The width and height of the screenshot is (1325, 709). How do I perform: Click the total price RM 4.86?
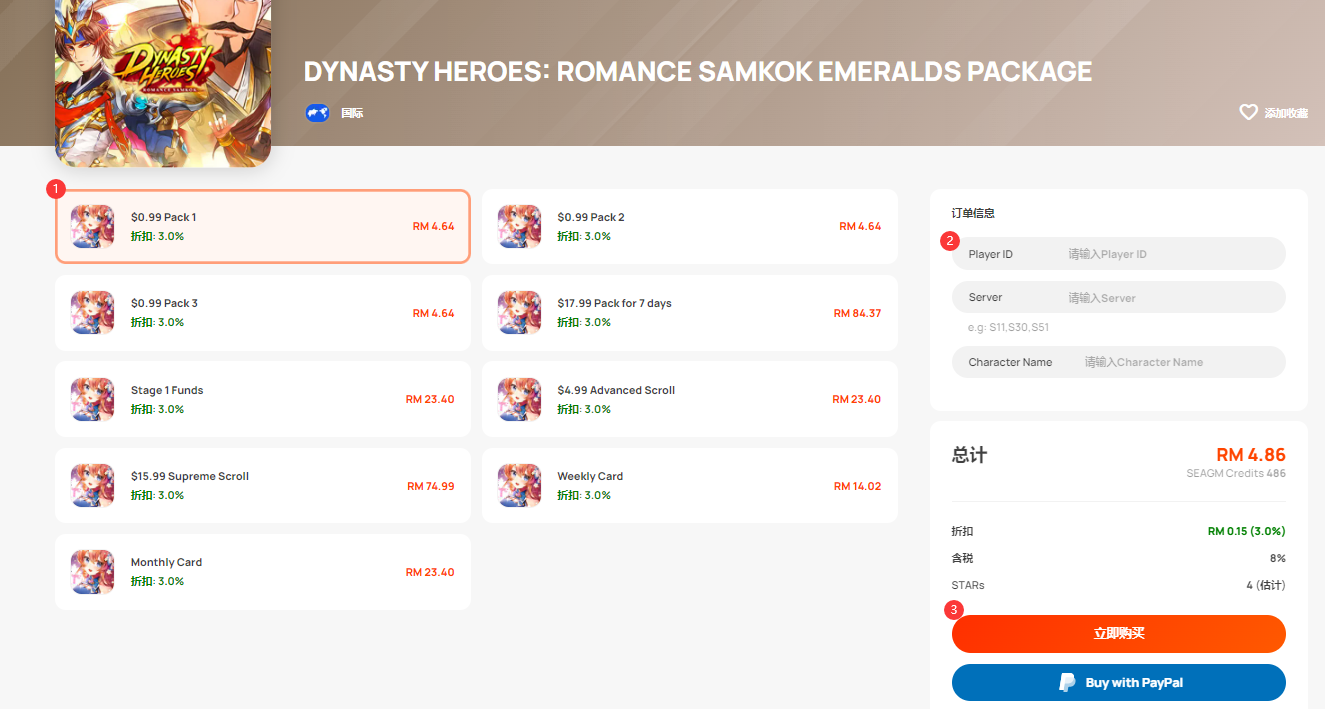click(x=1251, y=455)
